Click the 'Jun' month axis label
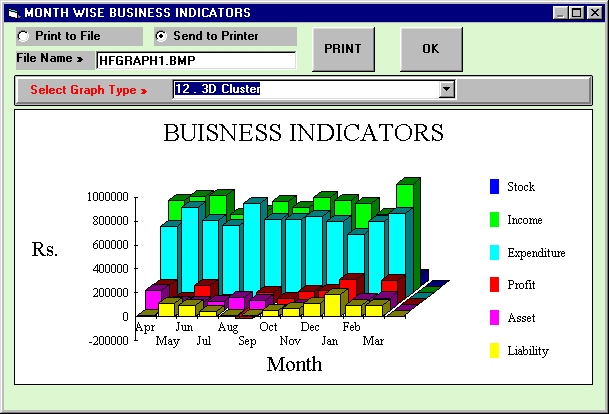This screenshot has height=414, width=609. point(184,327)
